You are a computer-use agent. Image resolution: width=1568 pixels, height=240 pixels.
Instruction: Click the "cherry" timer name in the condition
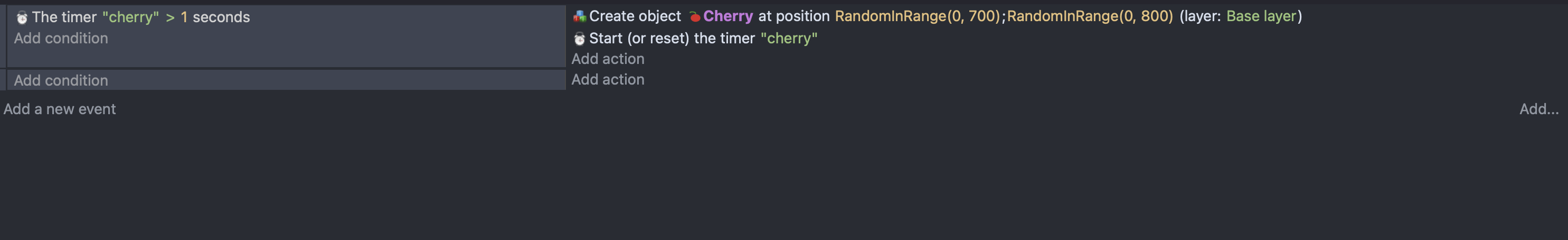click(x=130, y=17)
